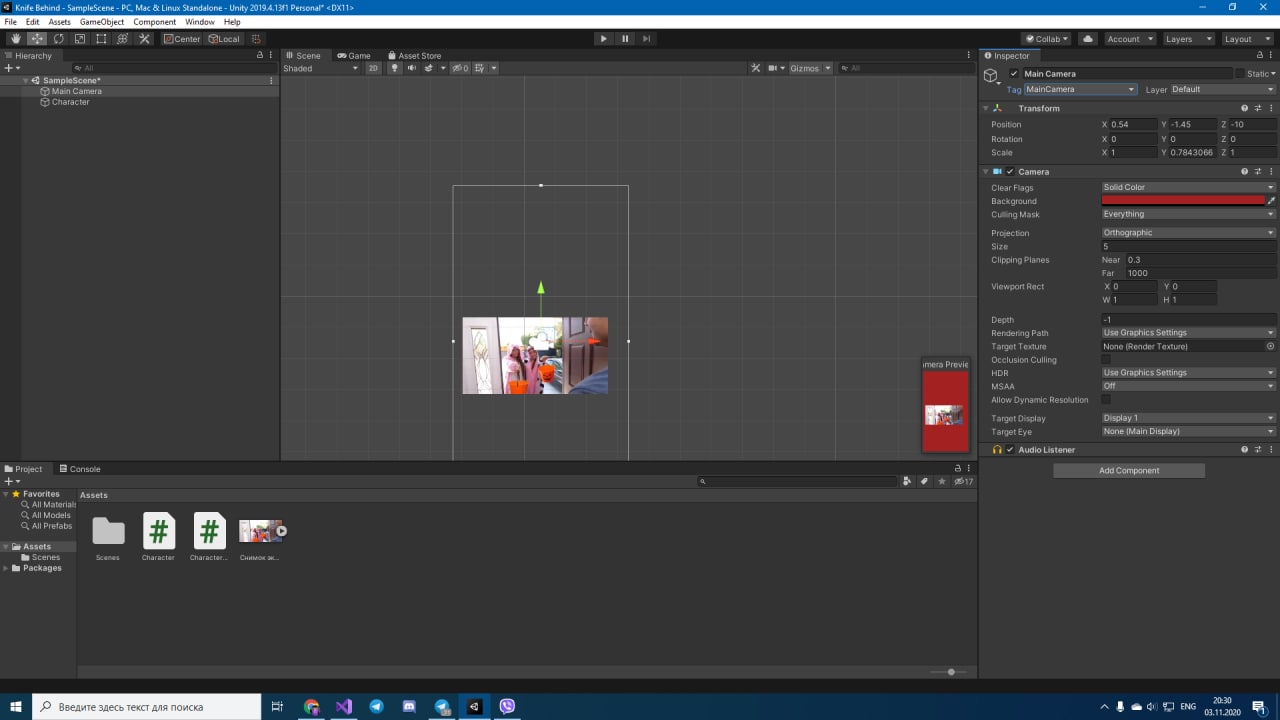Select the Rotate tool
The width and height of the screenshot is (1280, 720).
58,39
